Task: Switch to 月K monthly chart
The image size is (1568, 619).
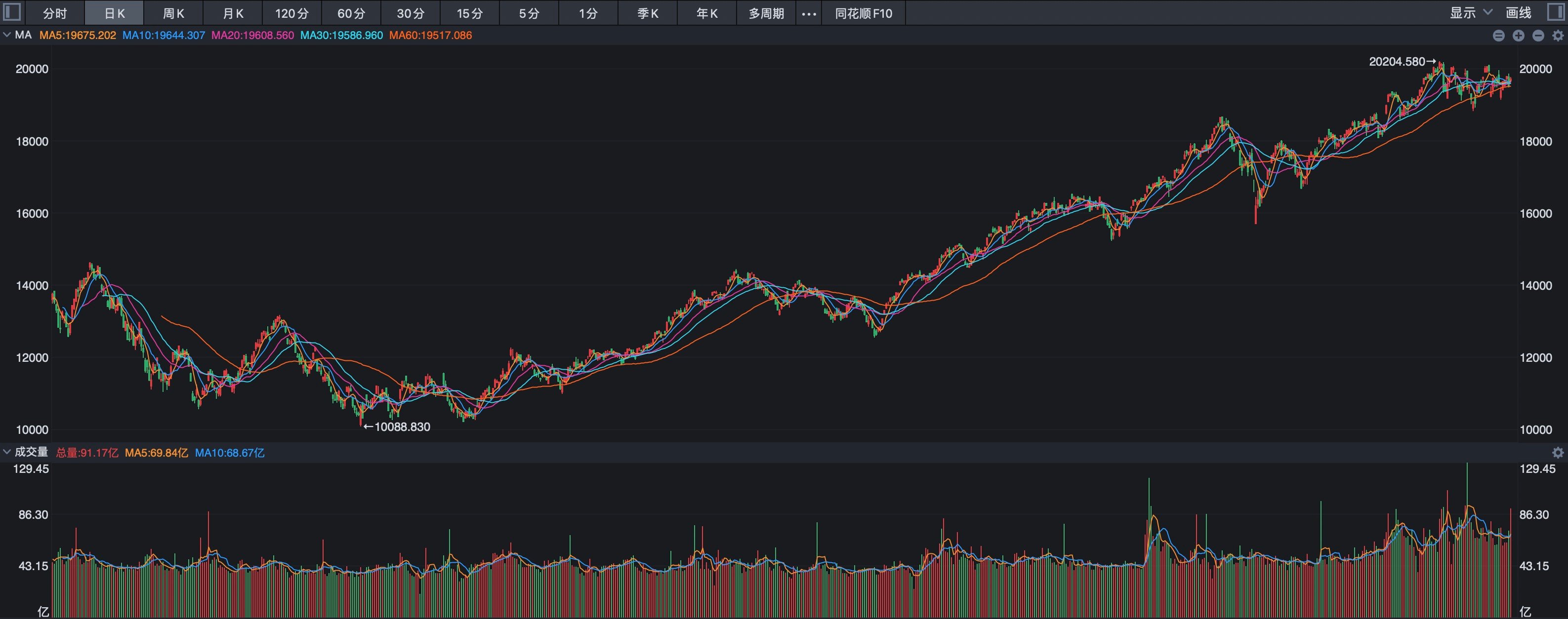Action: [233, 13]
